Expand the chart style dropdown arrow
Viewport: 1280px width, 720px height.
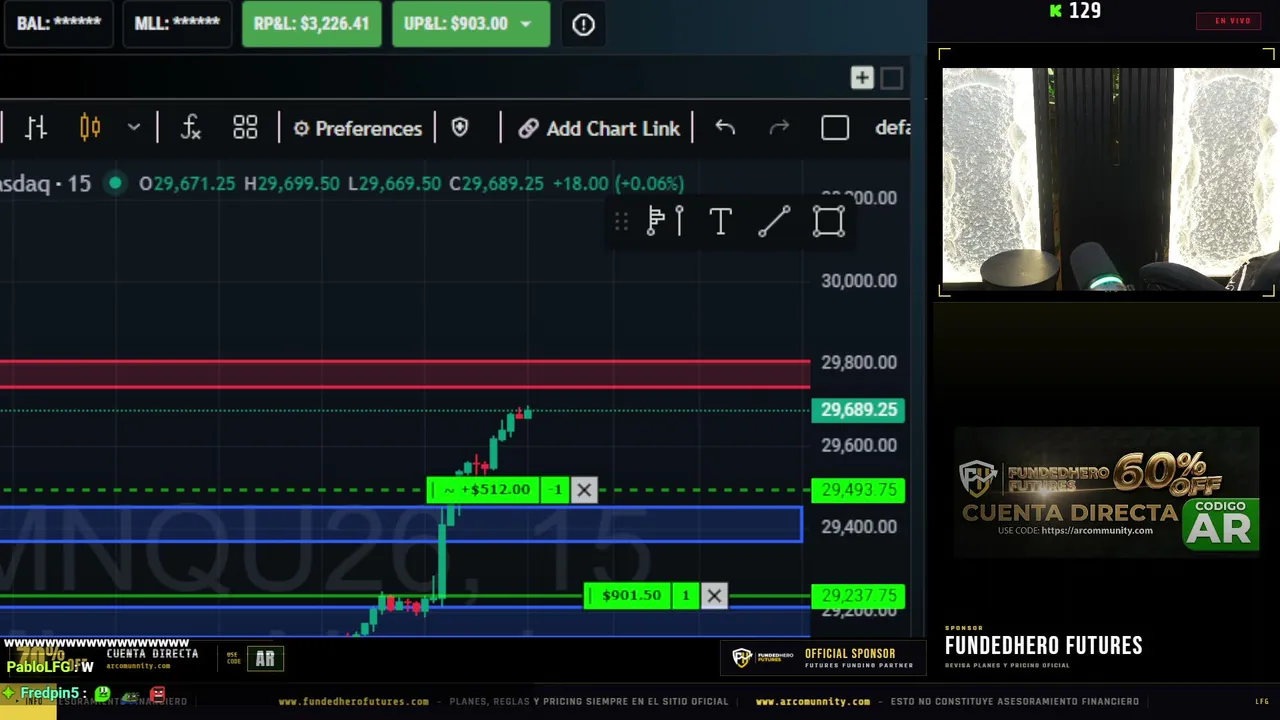point(134,128)
